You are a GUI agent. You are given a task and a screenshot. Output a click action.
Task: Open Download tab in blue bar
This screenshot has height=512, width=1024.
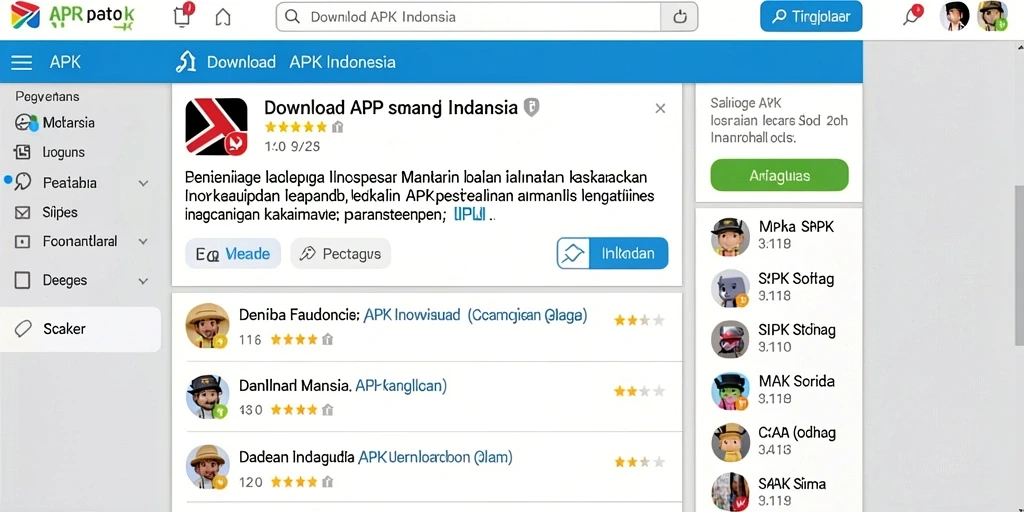pos(241,62)
